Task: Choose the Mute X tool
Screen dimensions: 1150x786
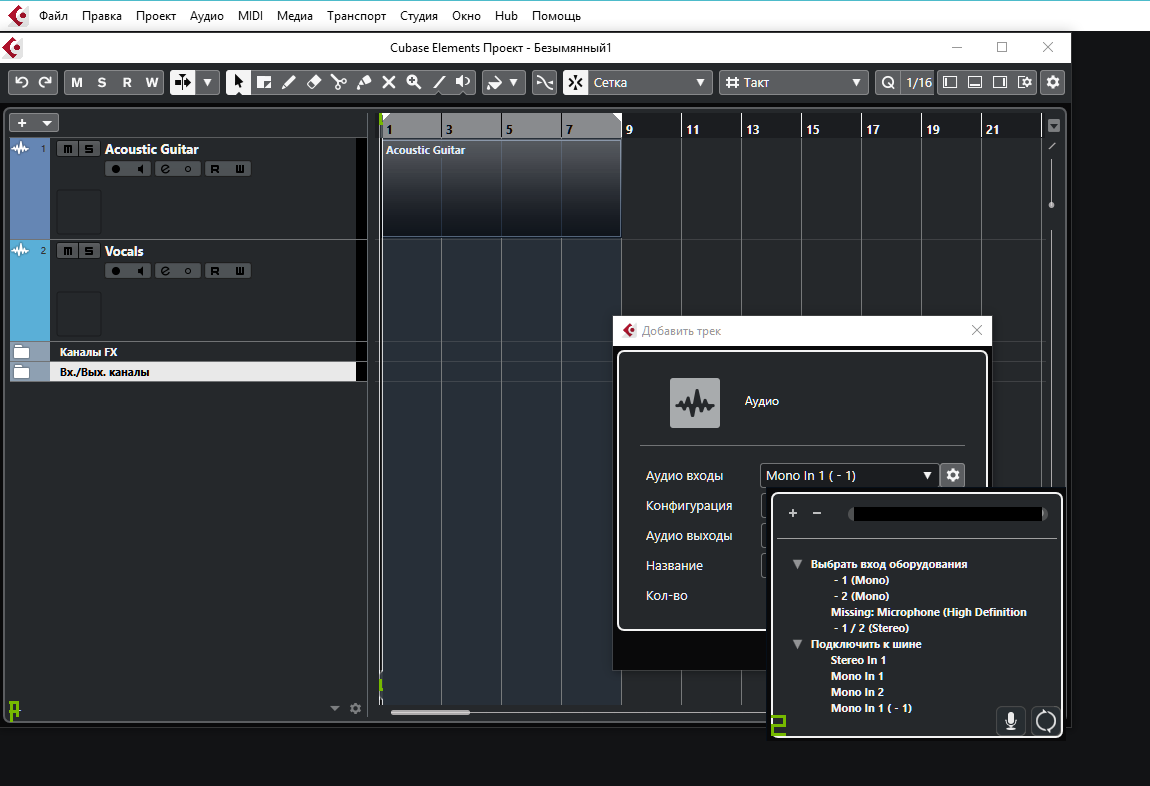Action: point(388,82)
